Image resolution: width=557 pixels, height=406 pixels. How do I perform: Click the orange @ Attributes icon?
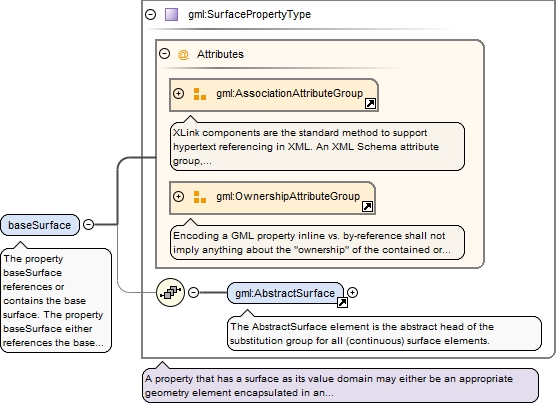tap(183, 55)
